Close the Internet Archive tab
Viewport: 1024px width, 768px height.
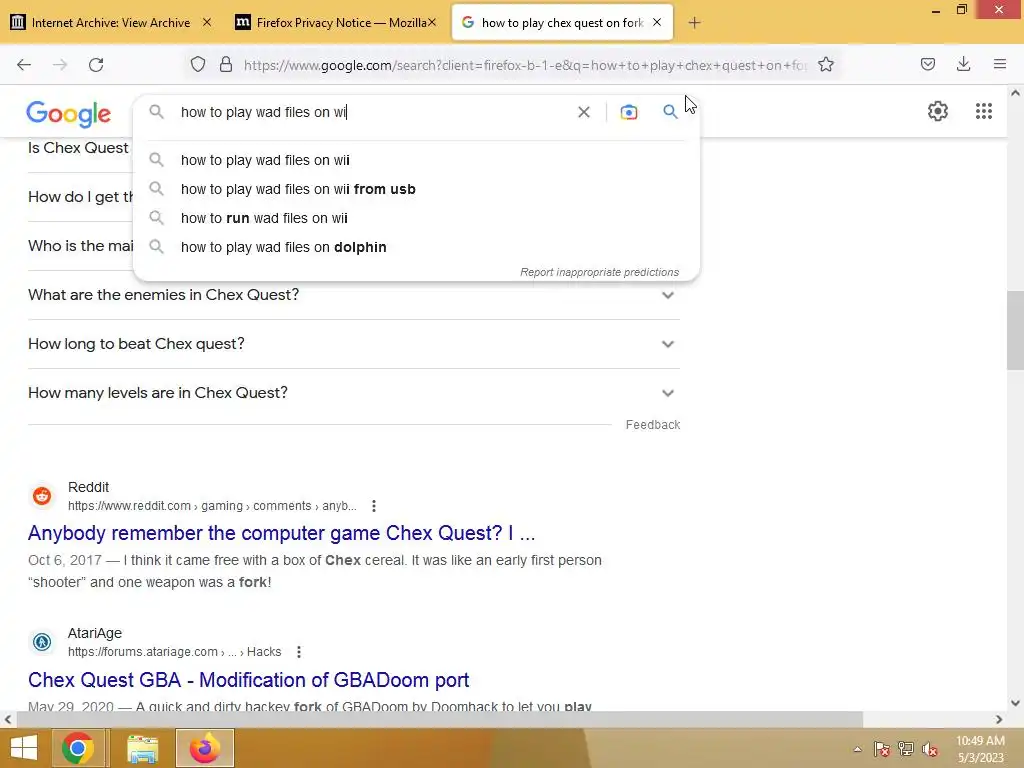coord(207,22)
